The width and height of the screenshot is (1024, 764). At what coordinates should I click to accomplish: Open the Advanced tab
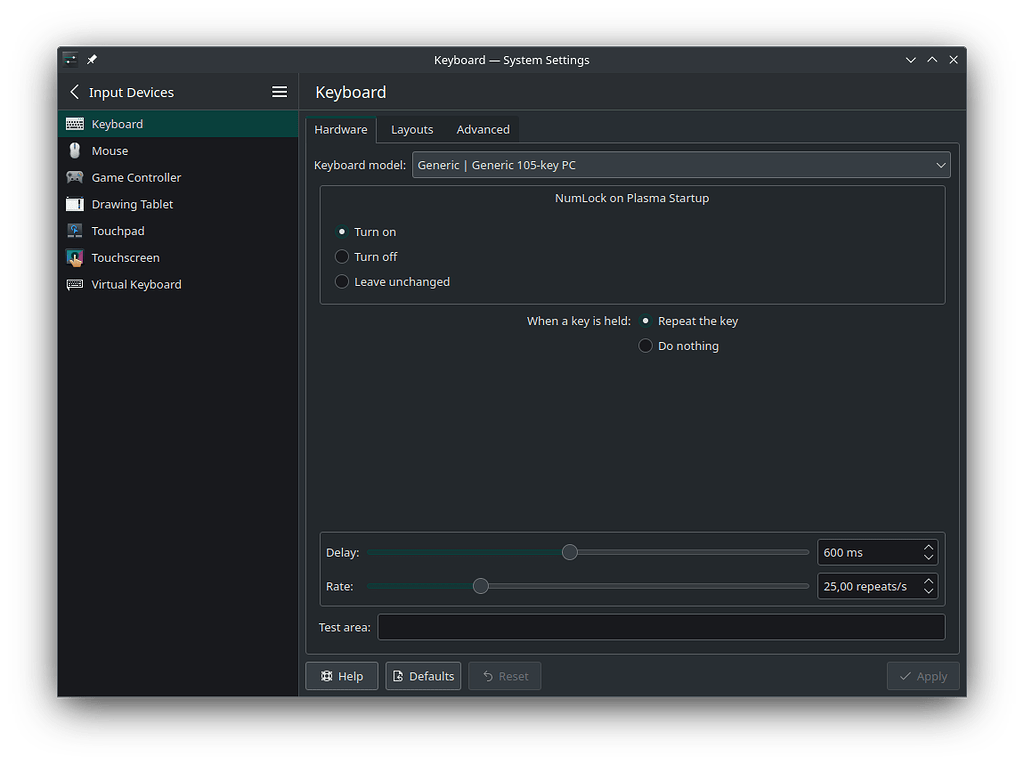point(483,129)
